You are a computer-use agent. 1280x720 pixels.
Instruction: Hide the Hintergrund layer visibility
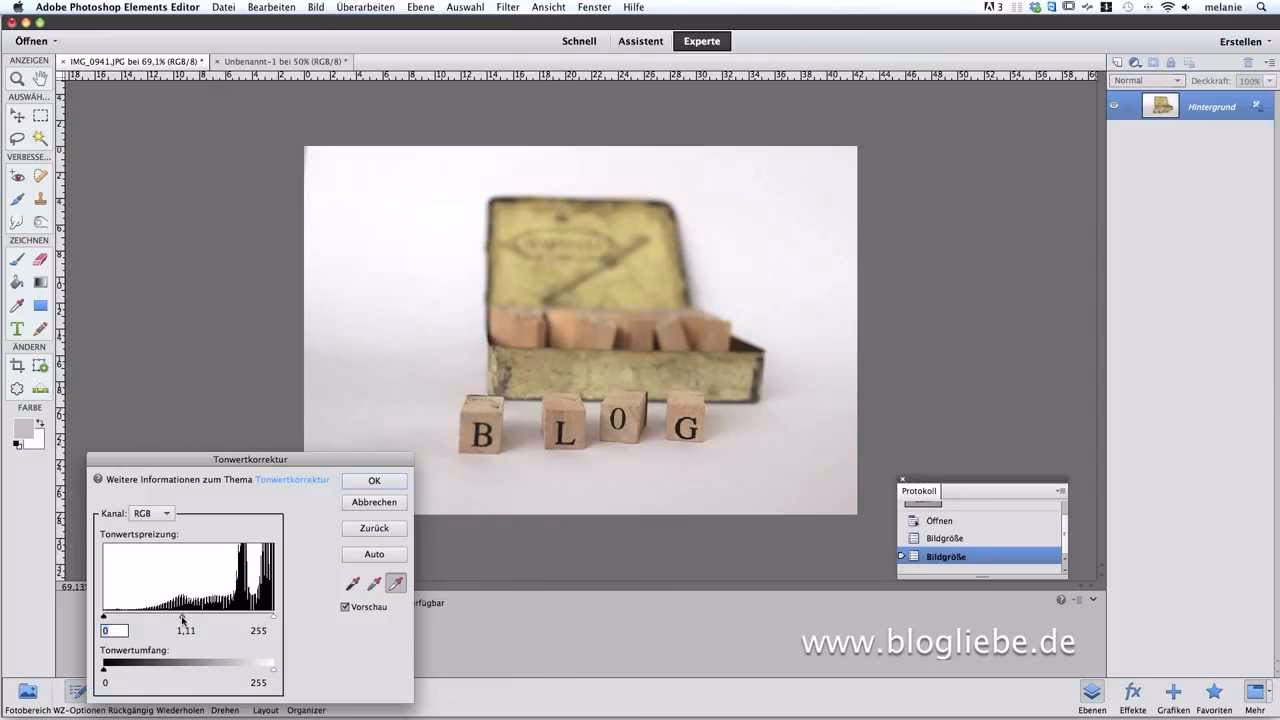click(x=1115, y=106)
